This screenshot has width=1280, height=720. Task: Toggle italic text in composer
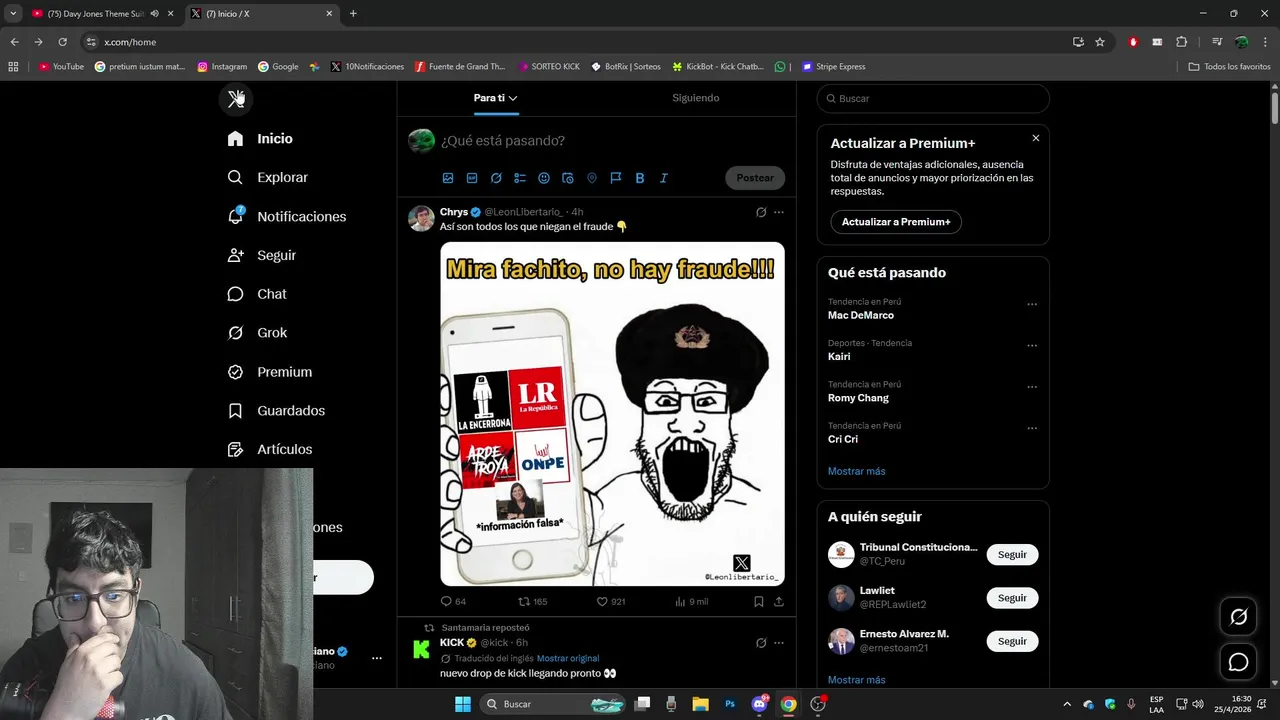(663, 178)
